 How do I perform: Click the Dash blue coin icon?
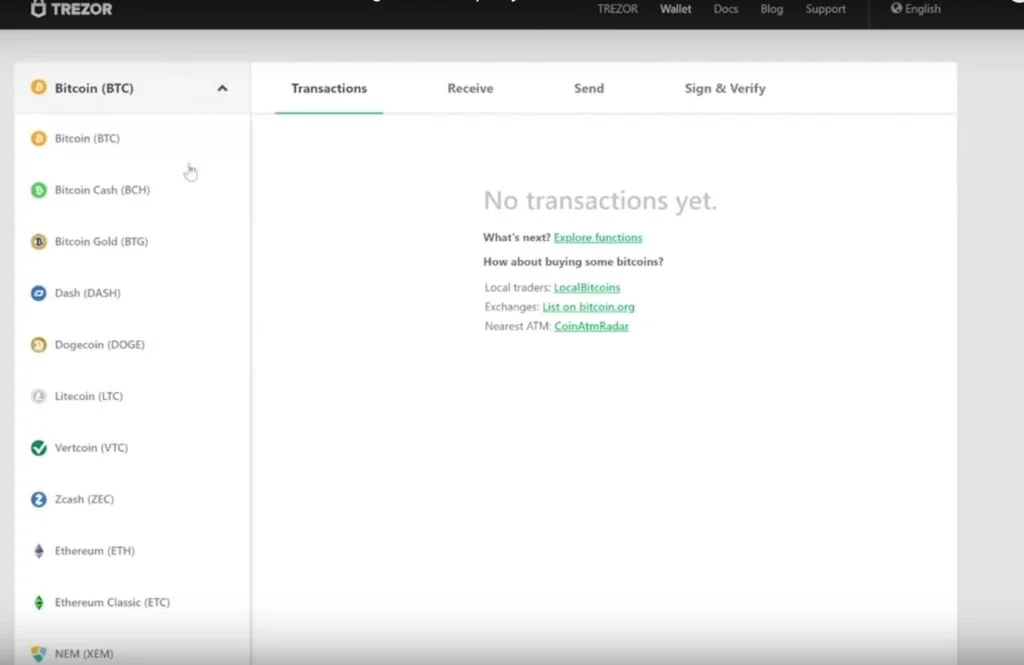[39, 293]
